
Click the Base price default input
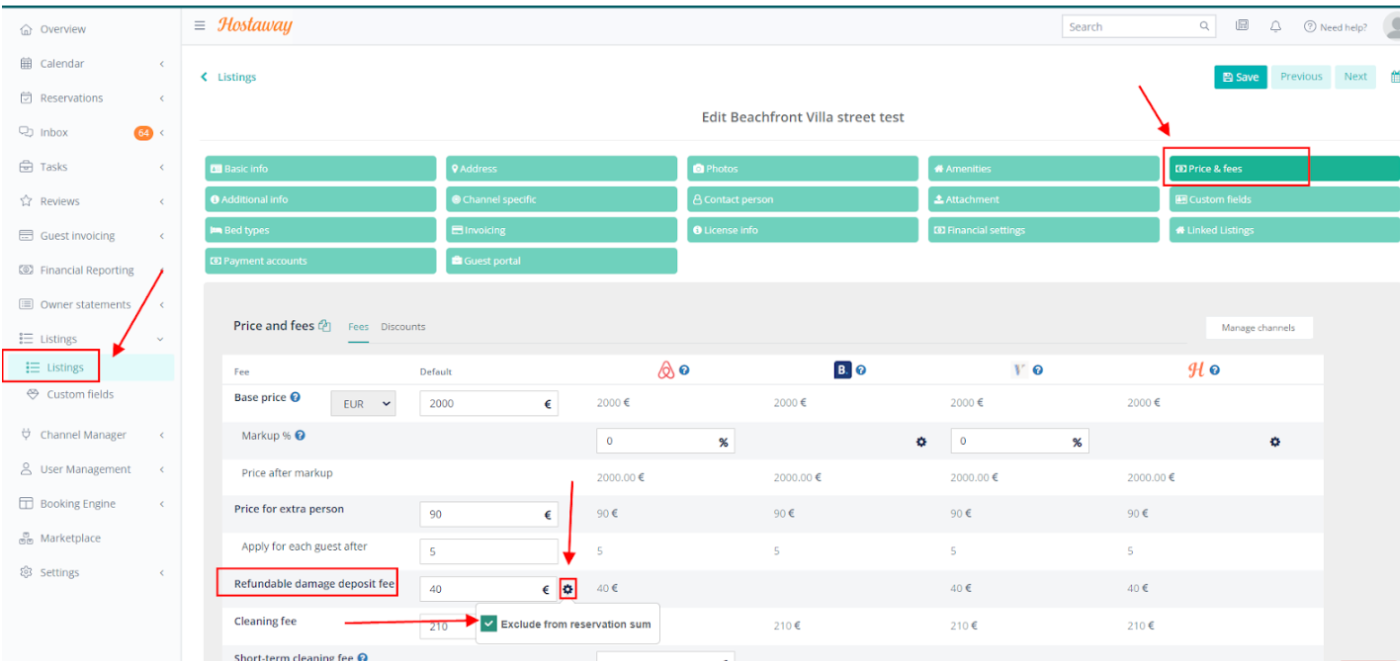tap(489, 404)
